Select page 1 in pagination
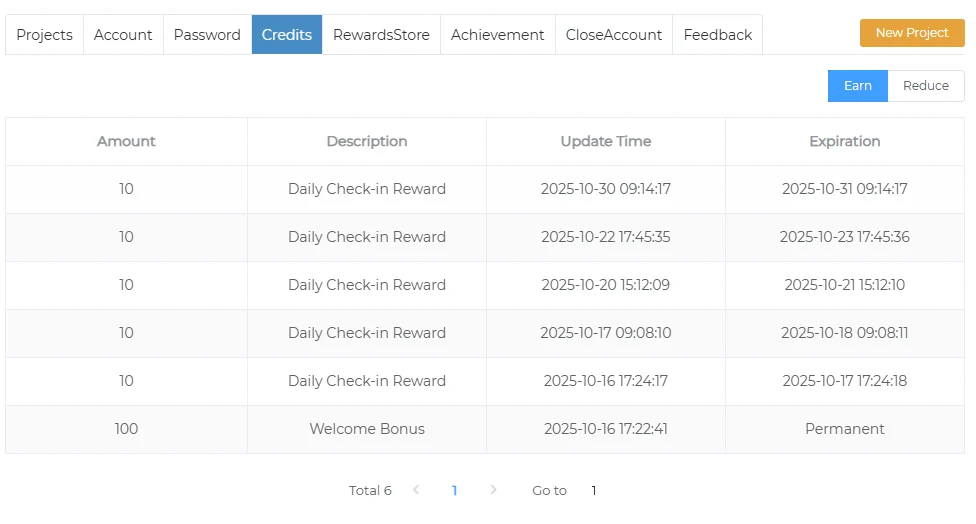Image resolution: width=976 pixels, height=524 pixels. 454,490
